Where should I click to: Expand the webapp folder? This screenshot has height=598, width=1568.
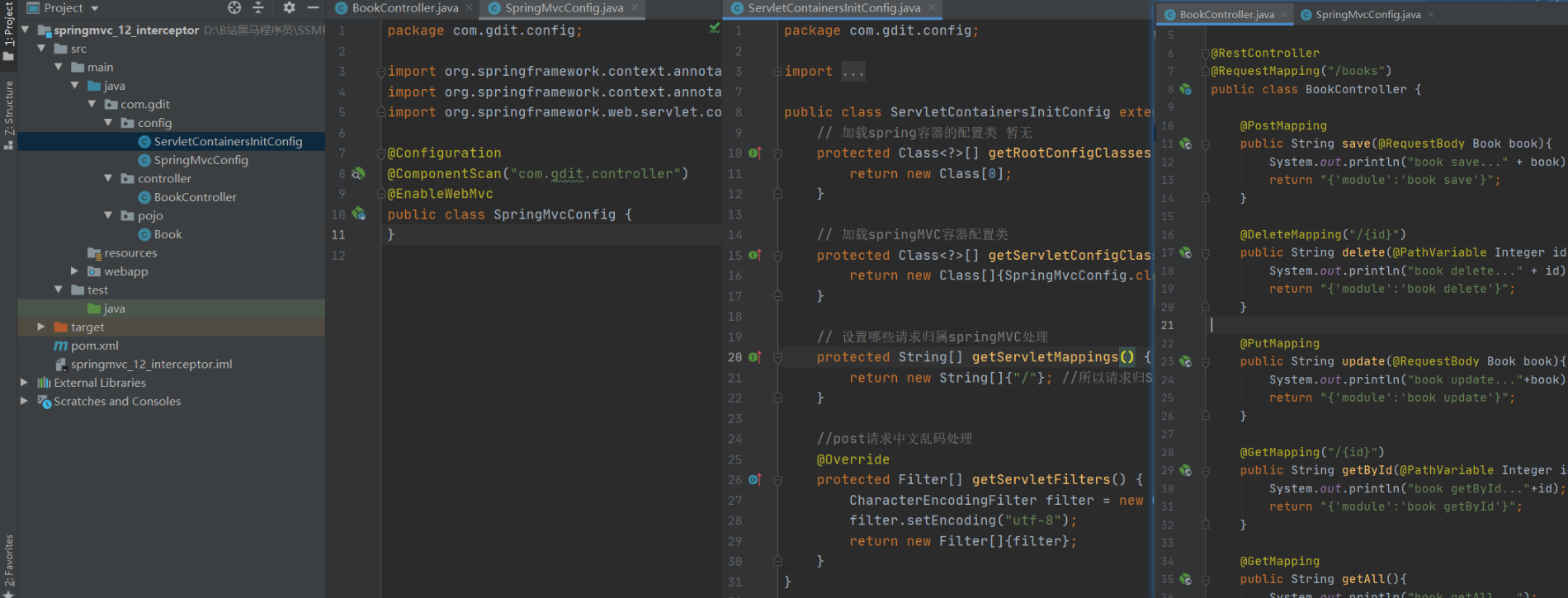[x=74, y=271]
